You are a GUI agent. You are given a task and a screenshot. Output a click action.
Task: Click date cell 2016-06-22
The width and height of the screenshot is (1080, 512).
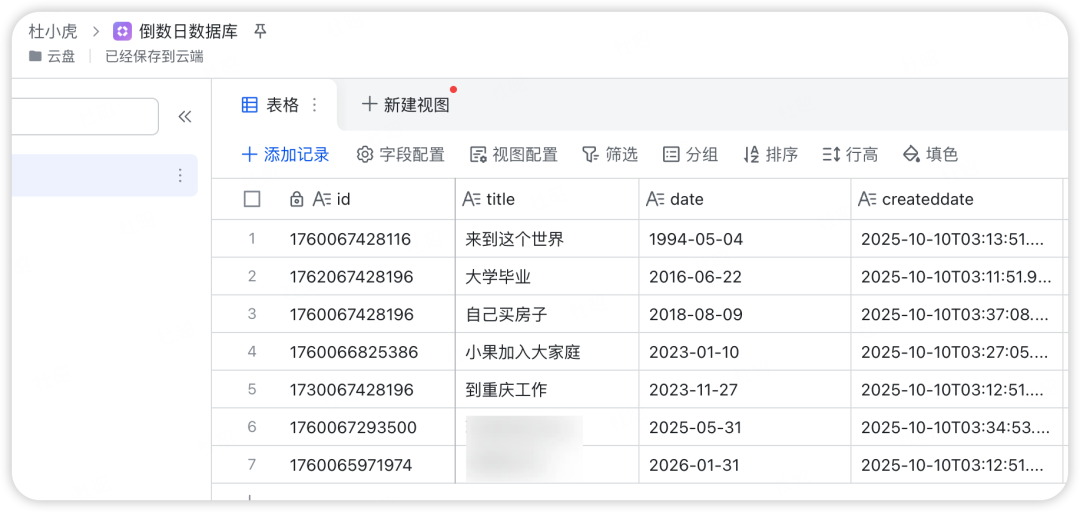click(x=745, y=277)
